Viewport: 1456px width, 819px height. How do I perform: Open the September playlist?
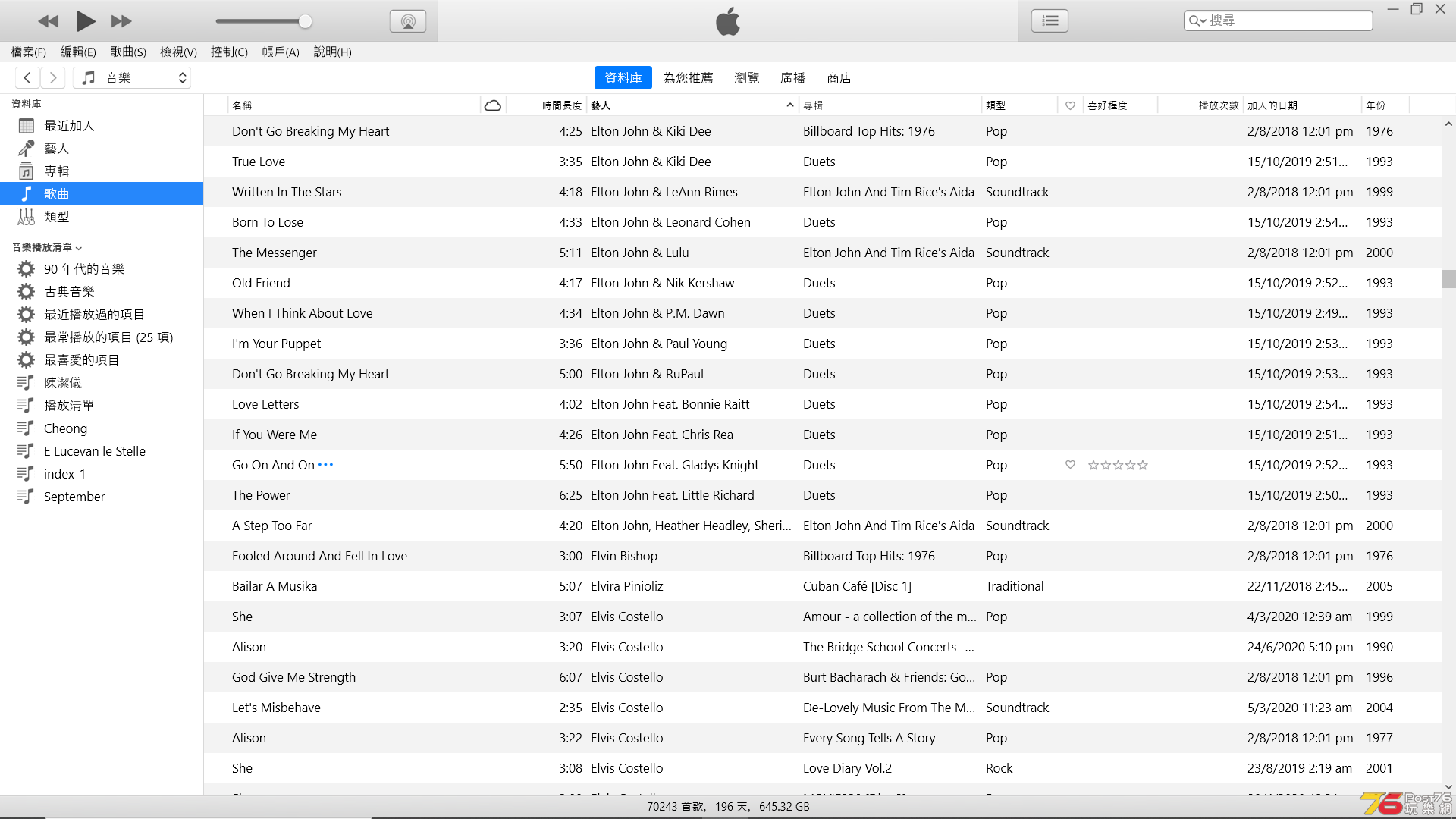coord(102,497)
